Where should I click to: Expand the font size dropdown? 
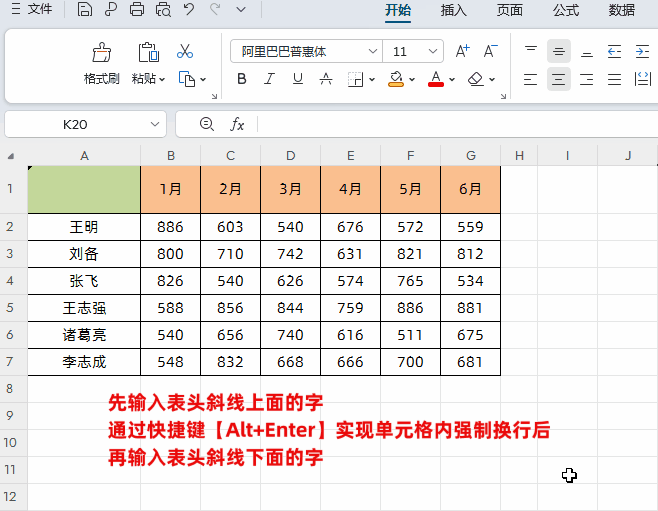coord(433,51)
